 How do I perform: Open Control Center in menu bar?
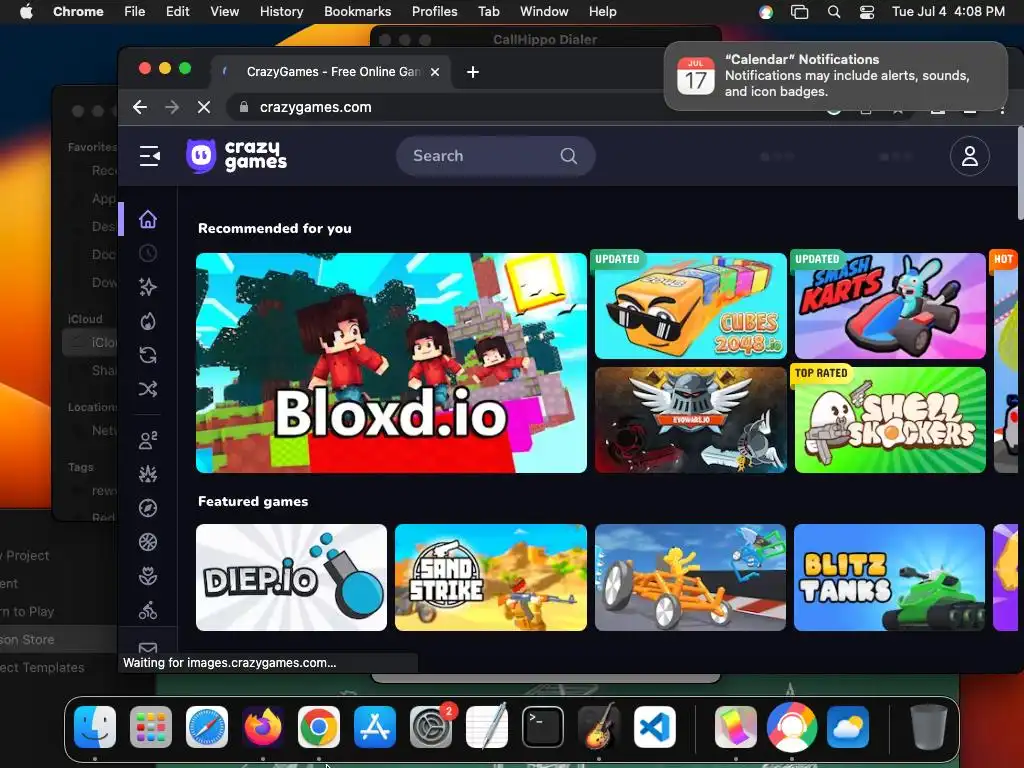(x=867, y=12)
